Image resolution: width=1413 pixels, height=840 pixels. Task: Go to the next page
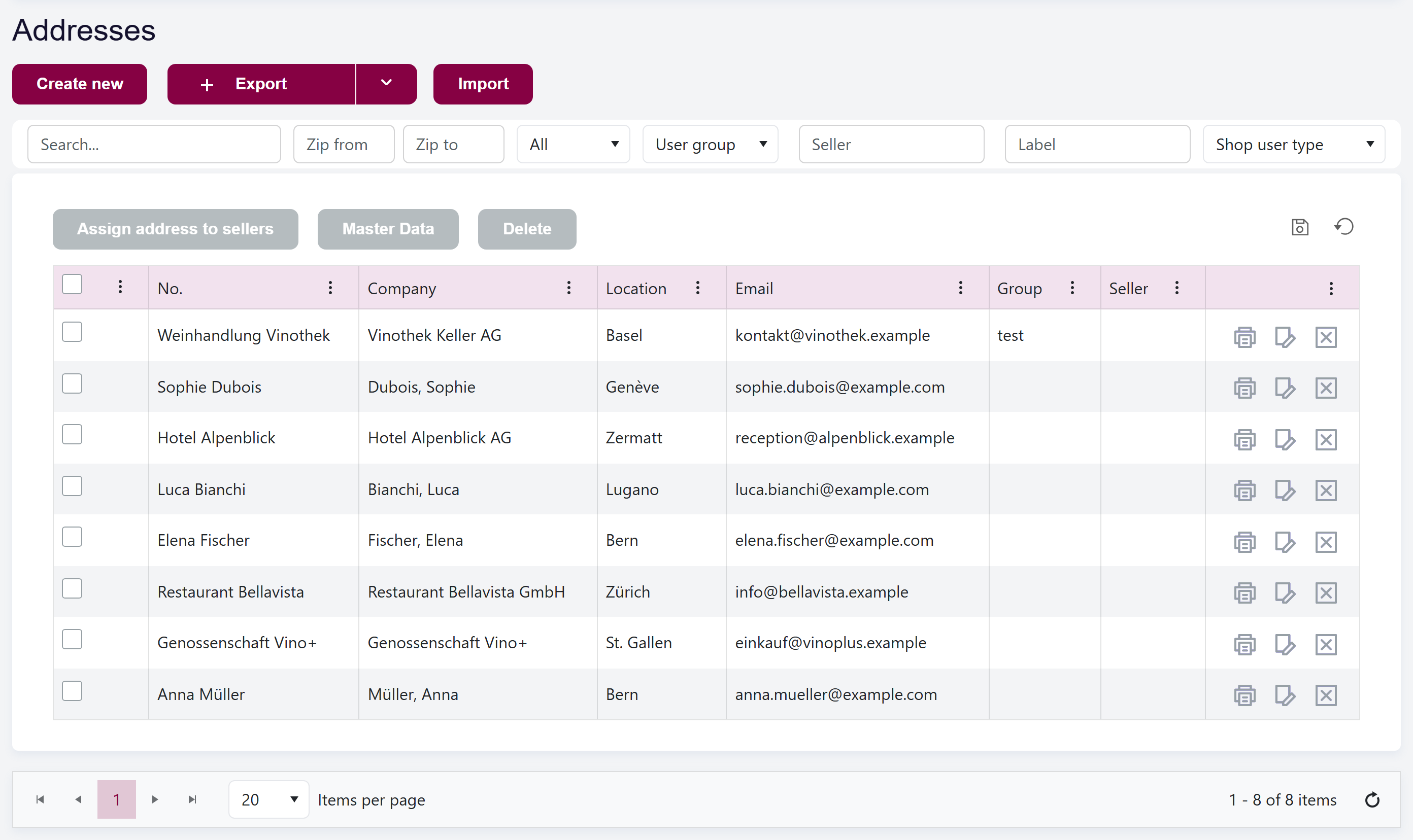(155, 799)
